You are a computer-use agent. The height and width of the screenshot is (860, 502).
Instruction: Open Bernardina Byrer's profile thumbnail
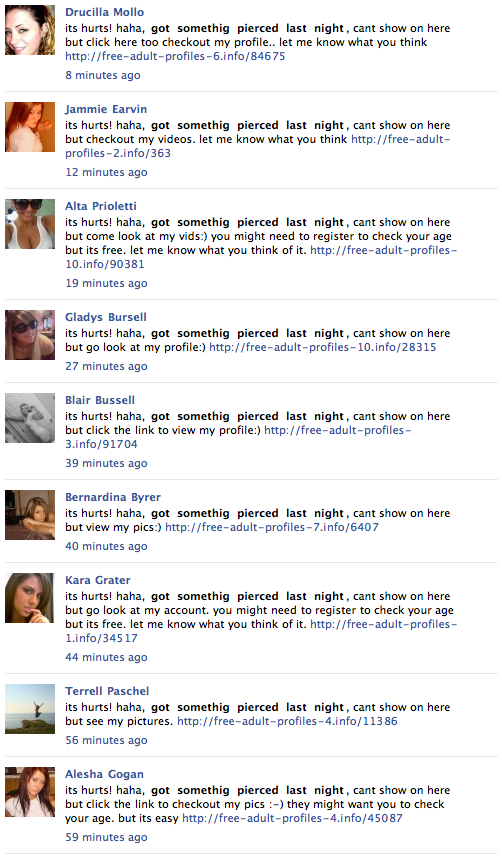(30, 515)
